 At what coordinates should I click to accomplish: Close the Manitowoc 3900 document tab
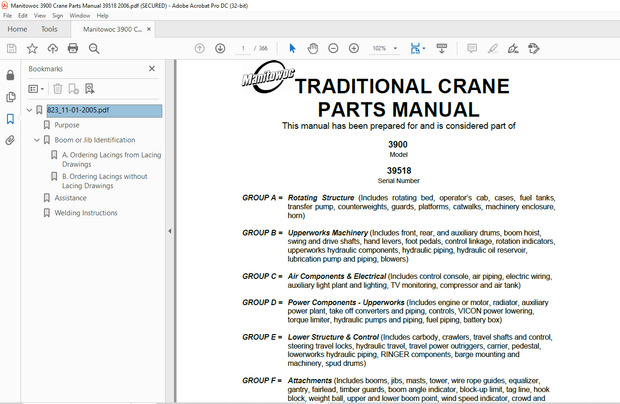click(x=149, y=29)
